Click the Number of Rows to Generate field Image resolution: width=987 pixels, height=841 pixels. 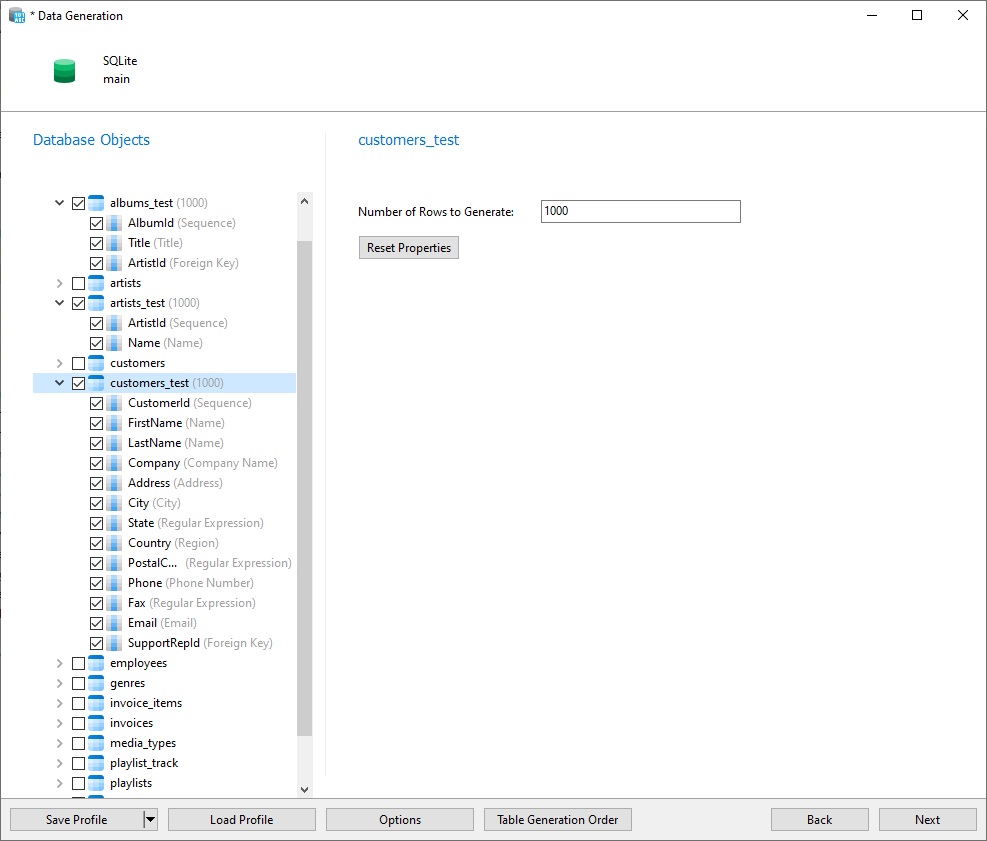(x=641, y=212)
